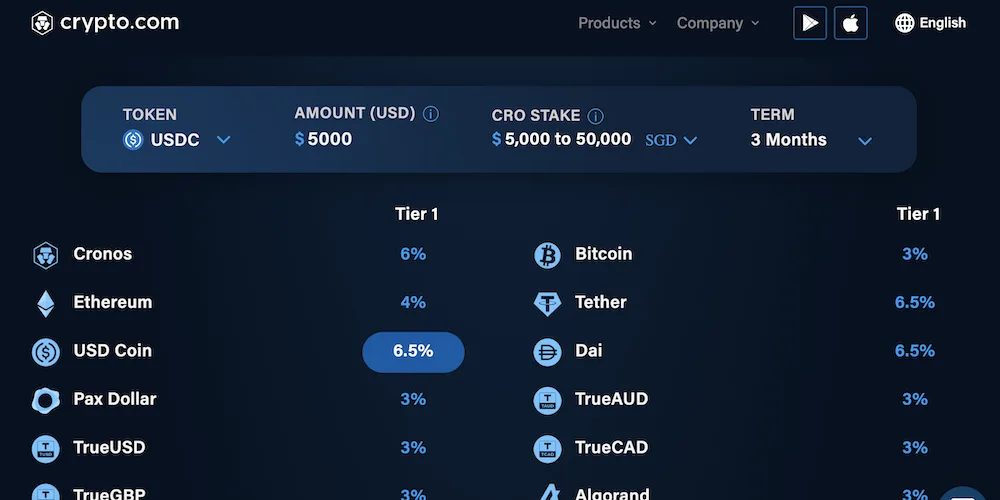Change language from English
The height and width of the screenshot is (500, 1000).
coord(930,23)
